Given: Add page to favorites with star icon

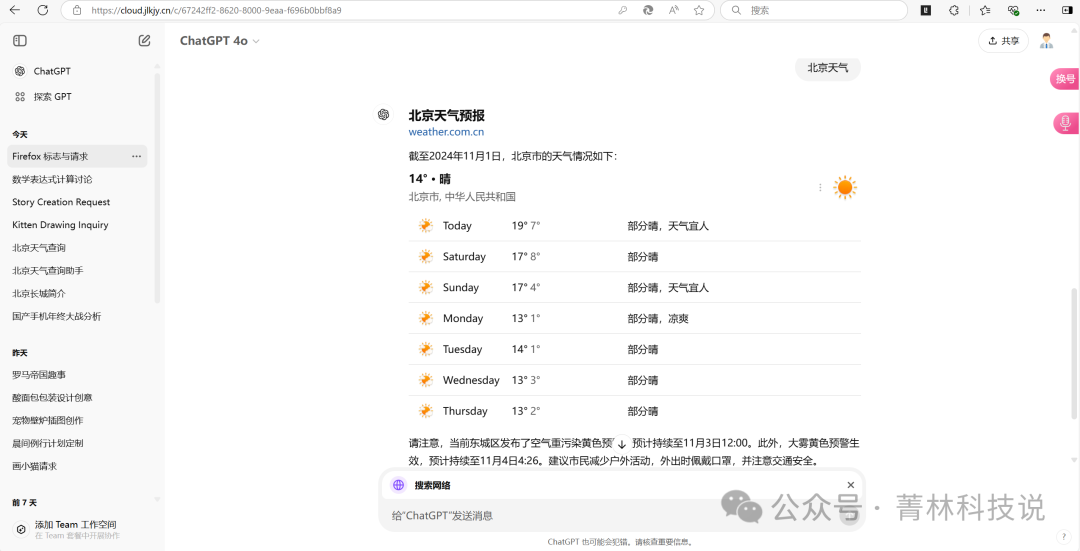Looking at the screenshot, I should [699, 10].
